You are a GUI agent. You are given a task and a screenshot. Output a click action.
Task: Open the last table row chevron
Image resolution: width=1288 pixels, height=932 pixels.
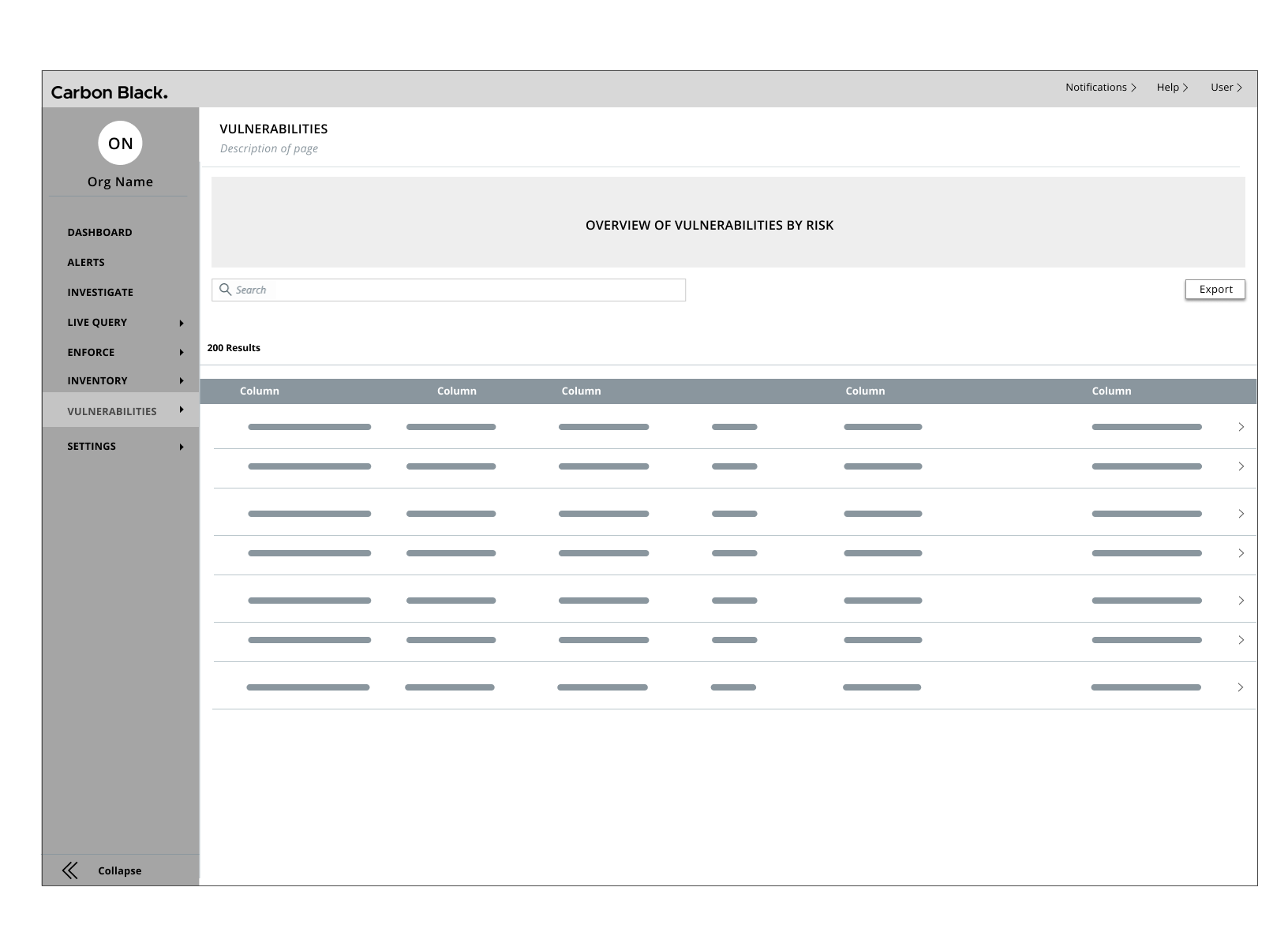[1240, 687]
